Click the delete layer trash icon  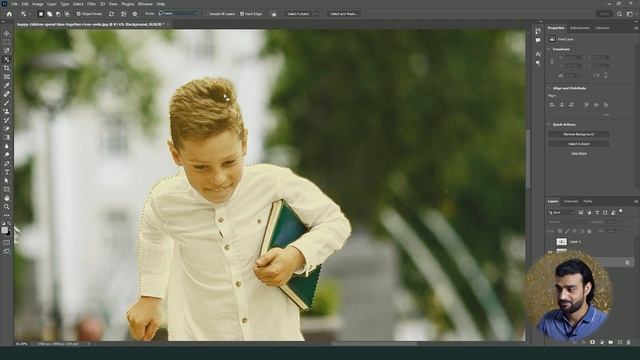click(628, 342)
